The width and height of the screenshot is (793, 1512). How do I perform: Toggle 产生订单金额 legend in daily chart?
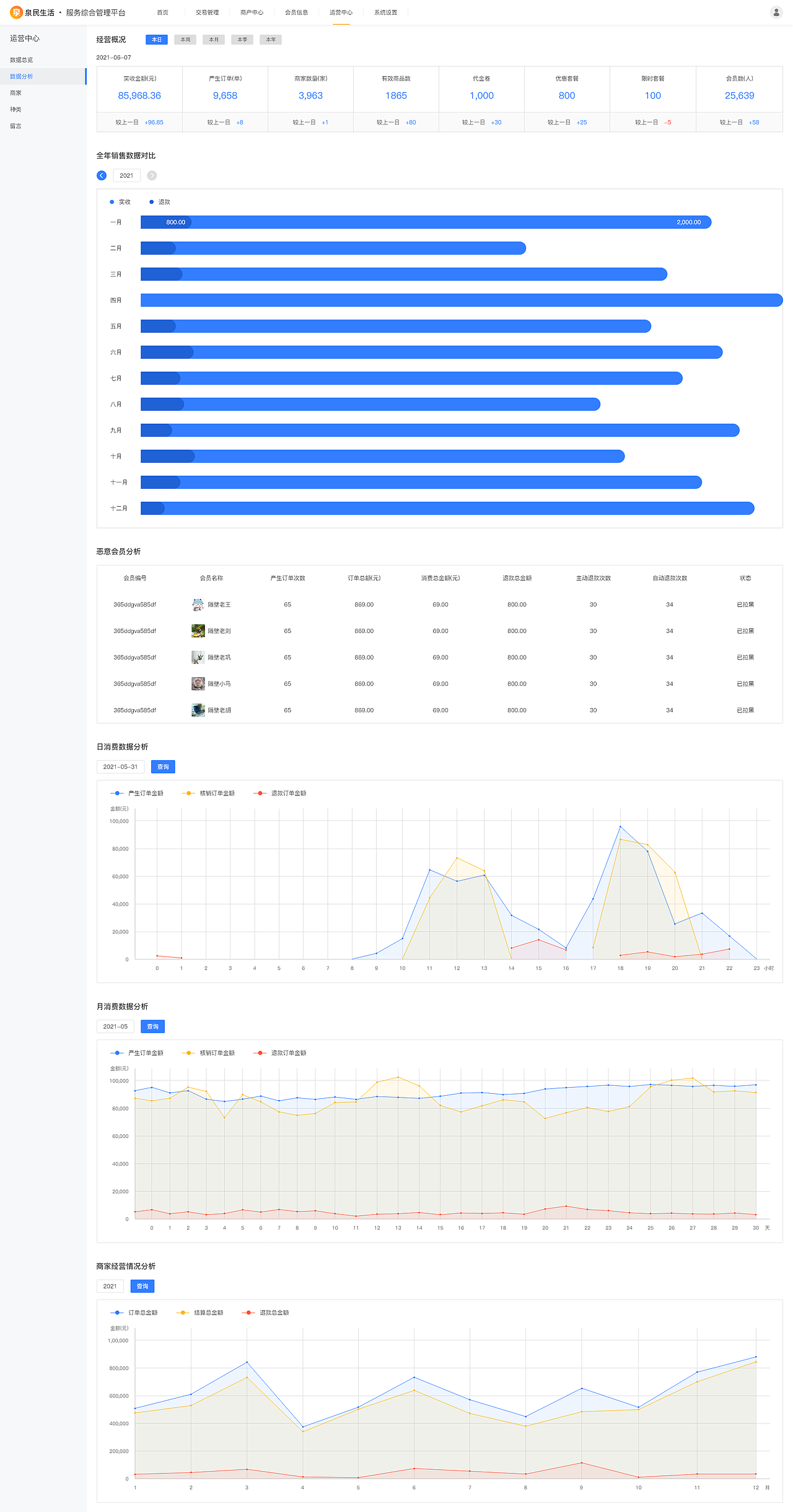pos(137,793)
